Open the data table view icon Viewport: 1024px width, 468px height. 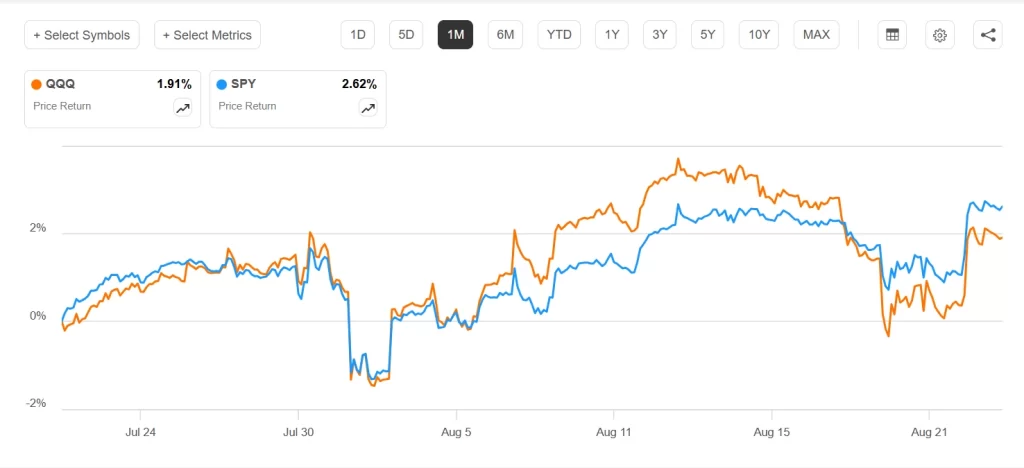click(892, 35)
